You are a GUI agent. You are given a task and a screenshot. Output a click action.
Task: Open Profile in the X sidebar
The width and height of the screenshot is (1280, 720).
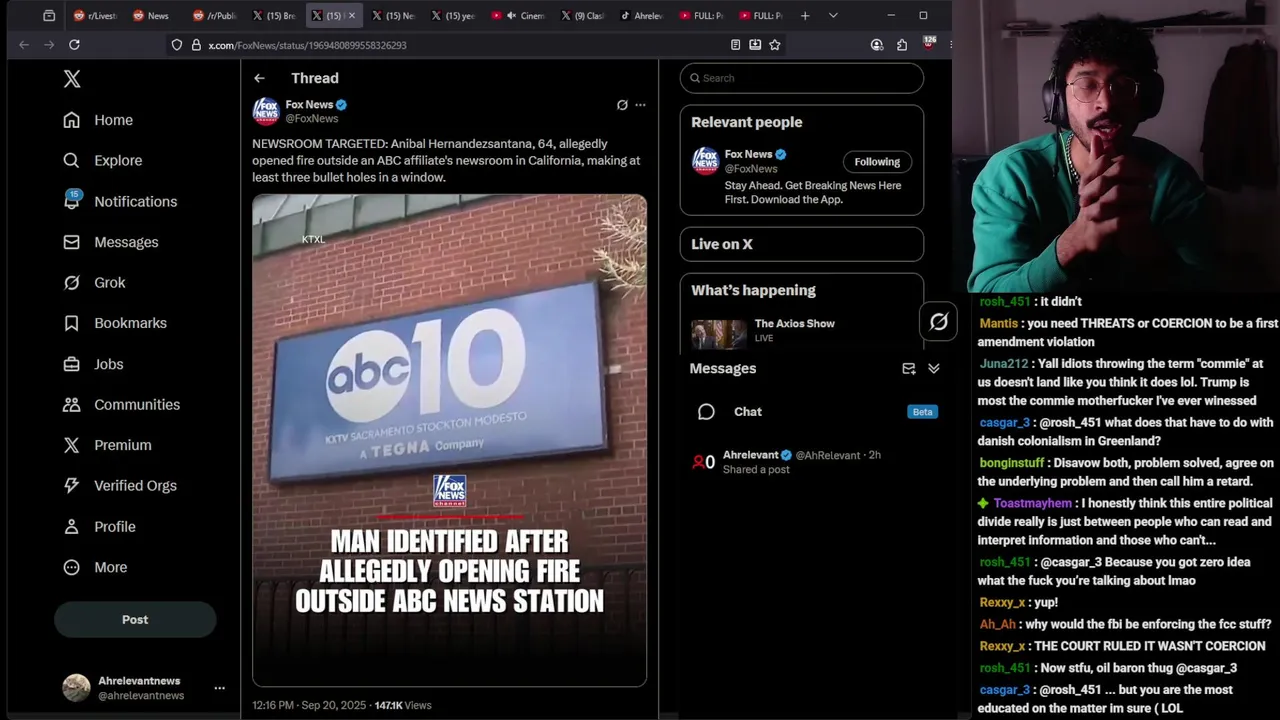pos(99,526)
